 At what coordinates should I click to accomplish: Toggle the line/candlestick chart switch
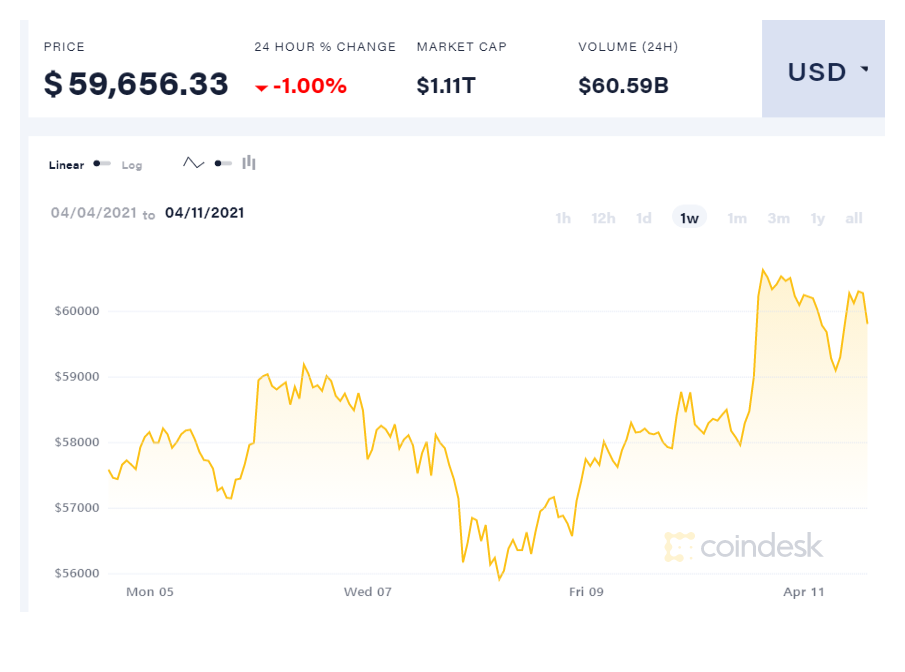pyautogui.click(x=223, y=163)
